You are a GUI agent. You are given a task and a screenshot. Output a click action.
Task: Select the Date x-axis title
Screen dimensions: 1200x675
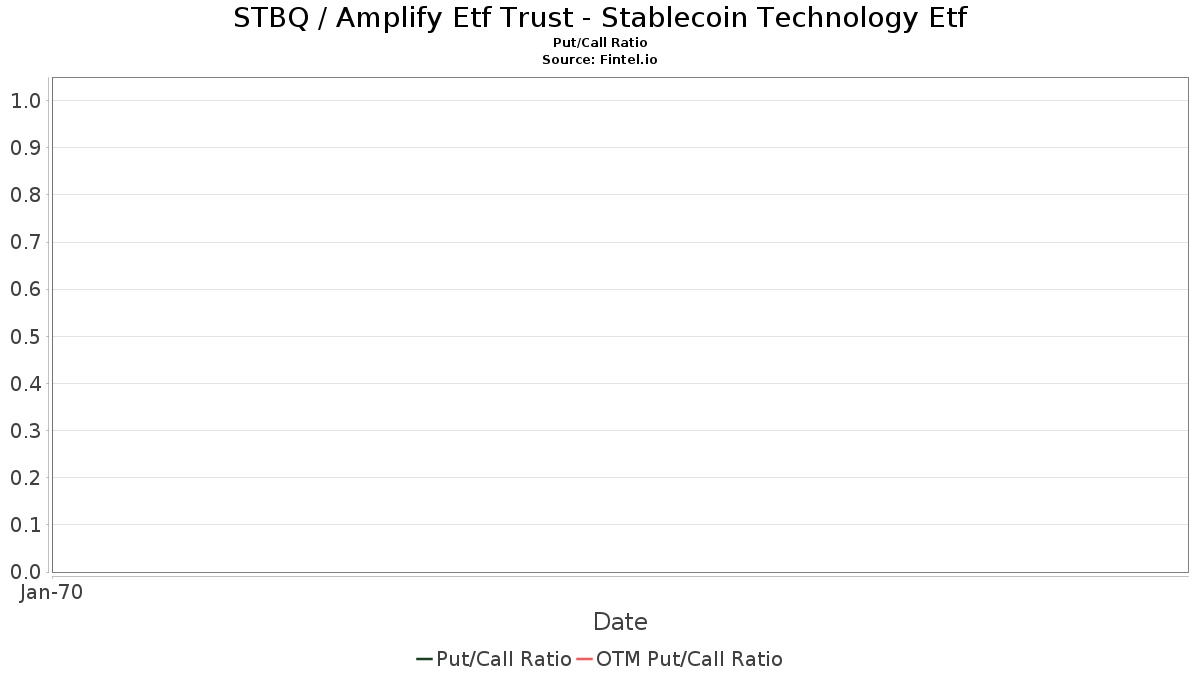[620, 622]
